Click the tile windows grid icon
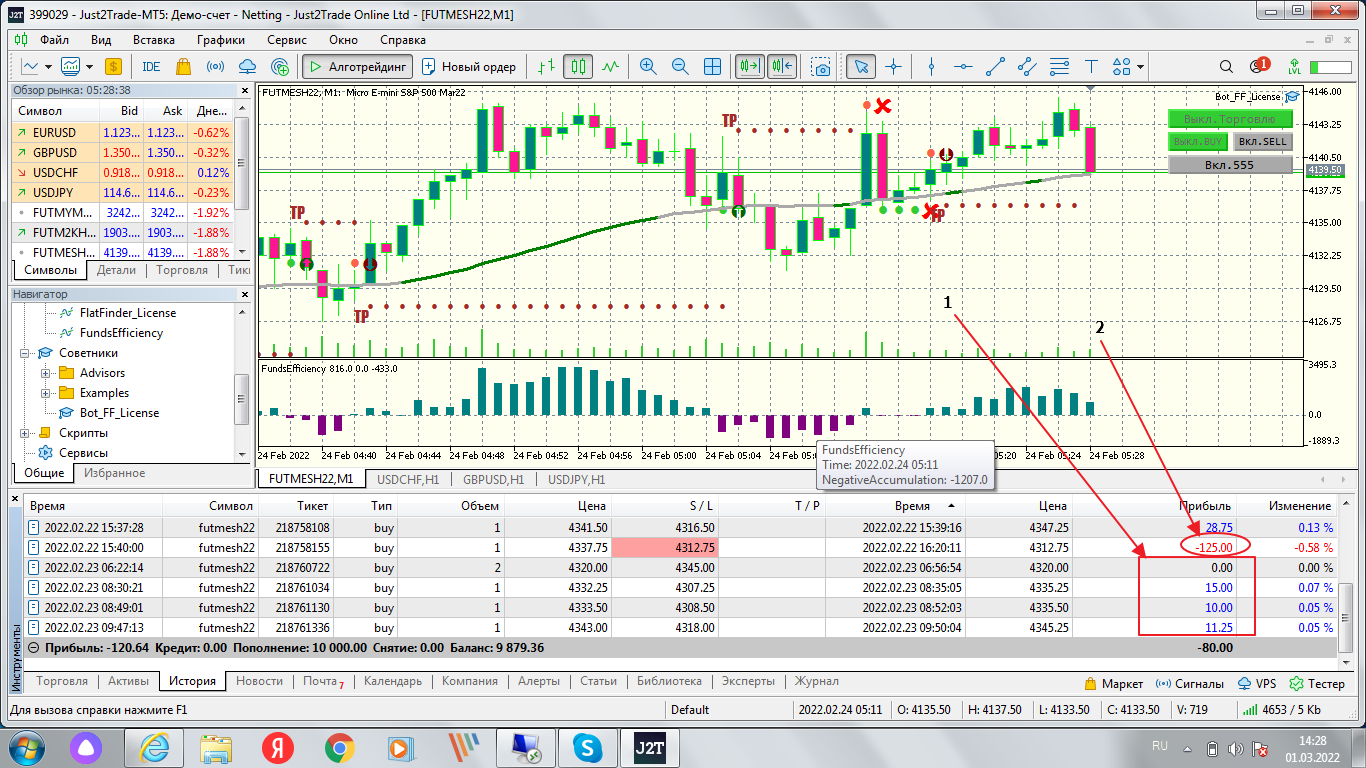This screenshot has width=1366, height=768. pyautogui.click(x=712, y=67)
